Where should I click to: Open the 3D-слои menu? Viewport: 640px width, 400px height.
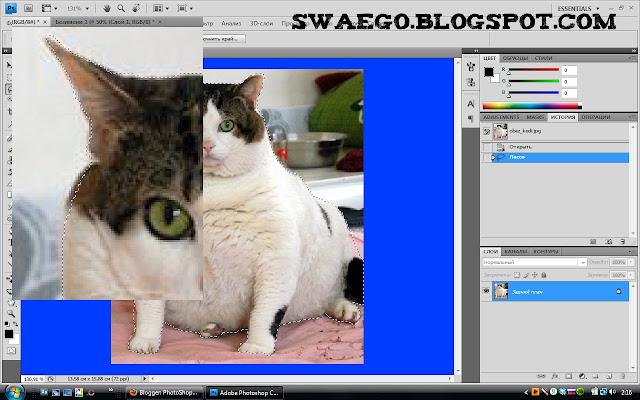point(261,23)
